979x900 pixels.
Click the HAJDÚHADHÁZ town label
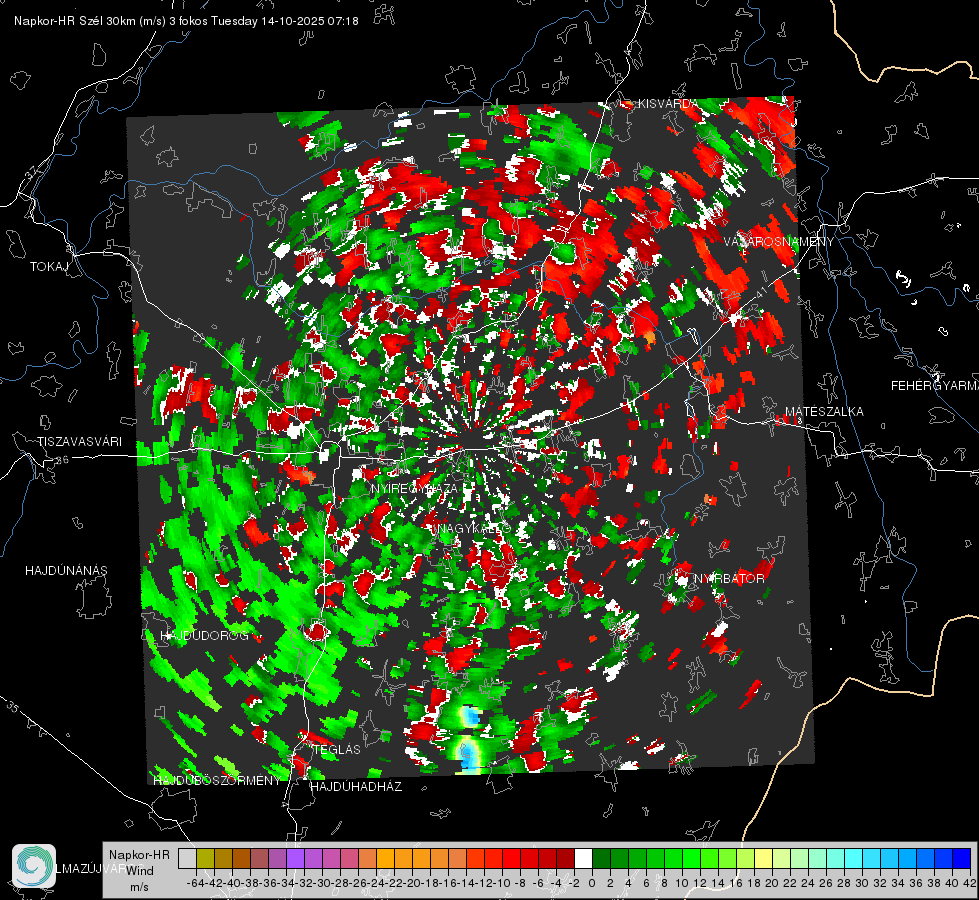click(x=356, y=786)
